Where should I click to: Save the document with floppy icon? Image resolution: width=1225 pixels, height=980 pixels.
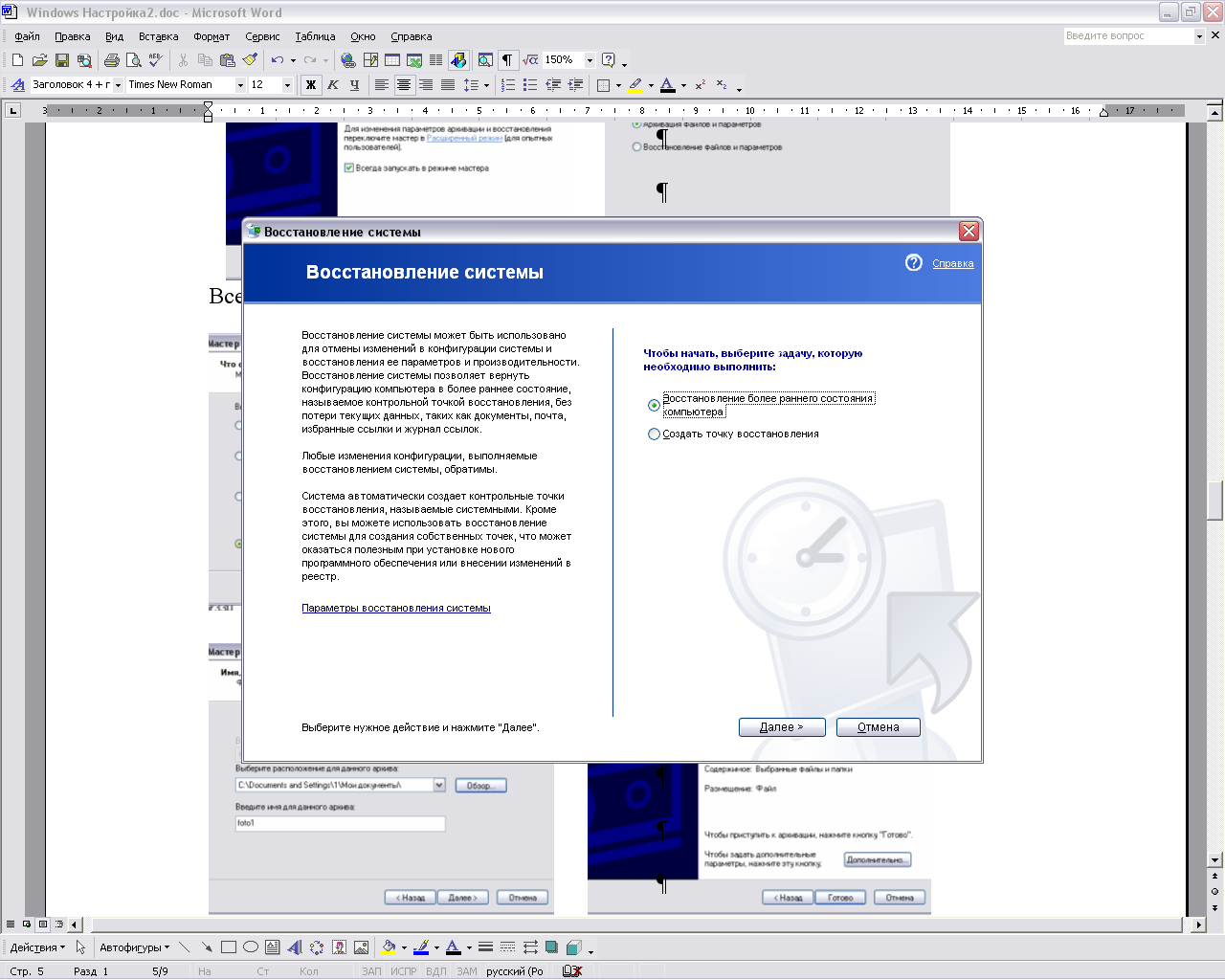[62, 60]
